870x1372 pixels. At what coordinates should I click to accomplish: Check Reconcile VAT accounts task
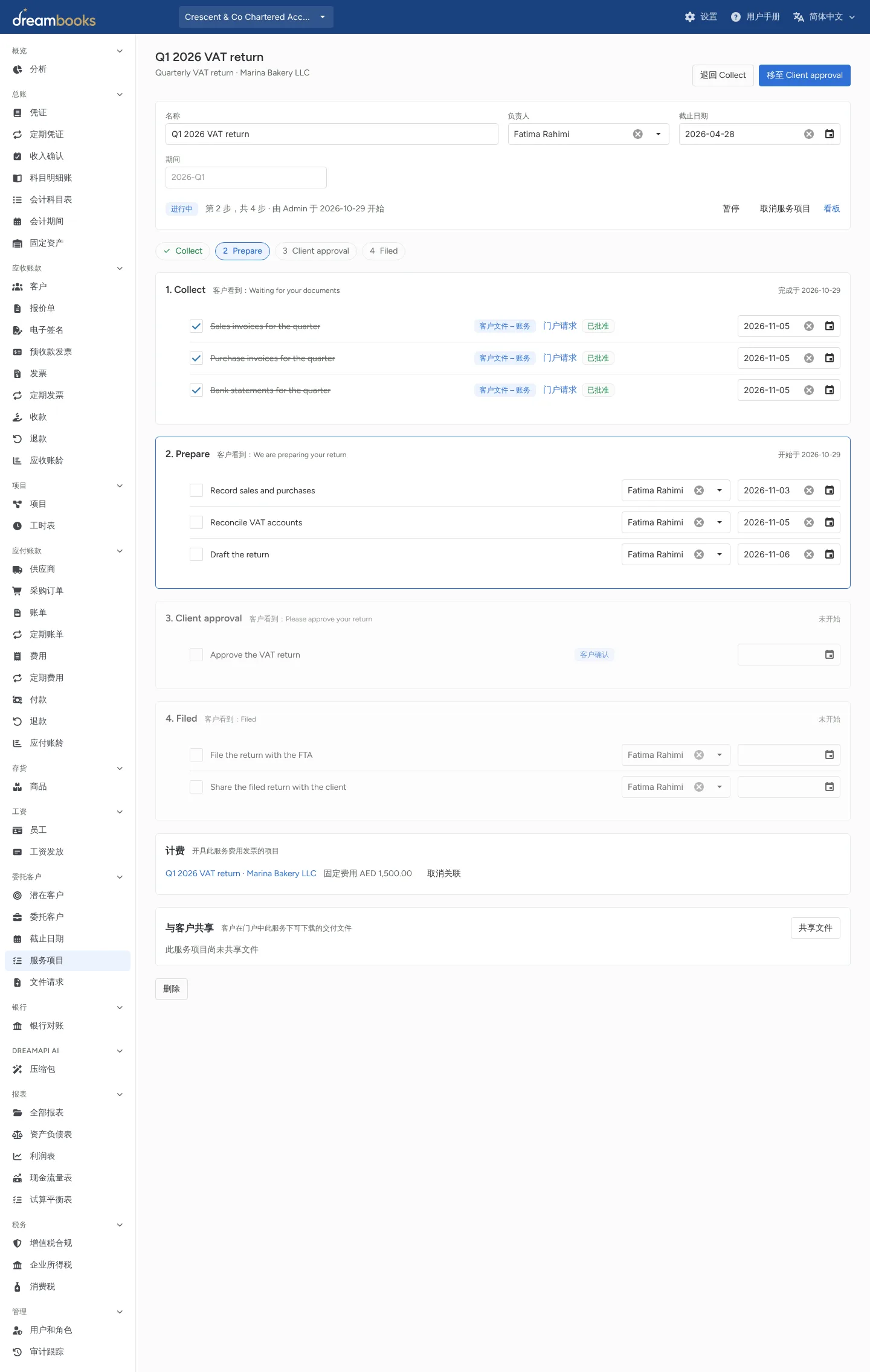click(196, 522)
